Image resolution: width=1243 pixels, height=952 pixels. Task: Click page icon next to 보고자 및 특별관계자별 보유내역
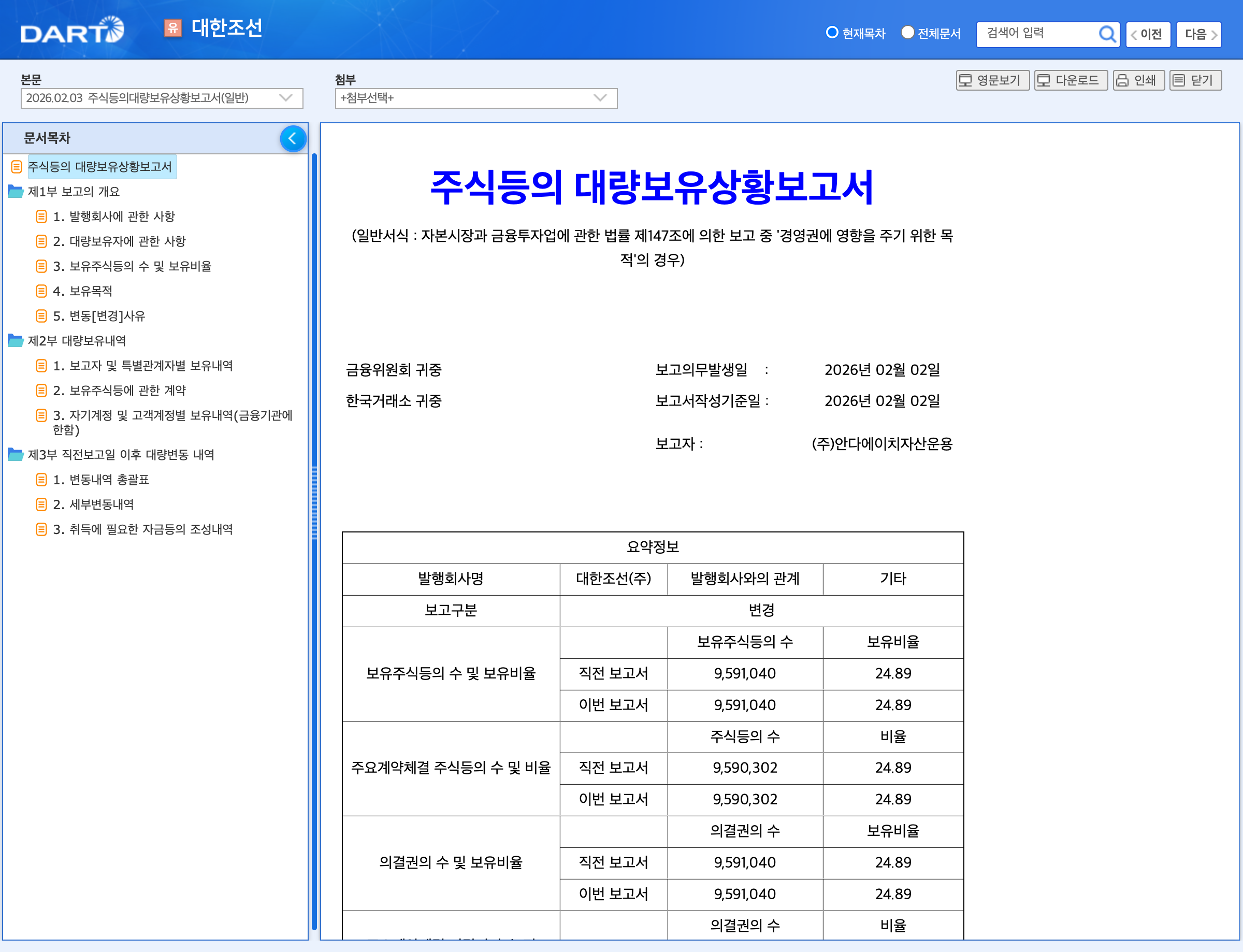pyautogui.click(x=41, y=366)
